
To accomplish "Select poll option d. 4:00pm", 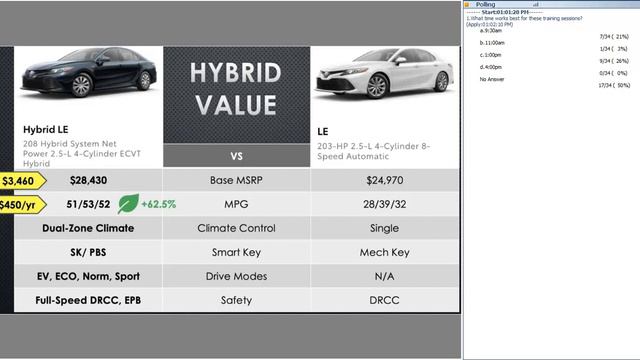I will [491, 67].
